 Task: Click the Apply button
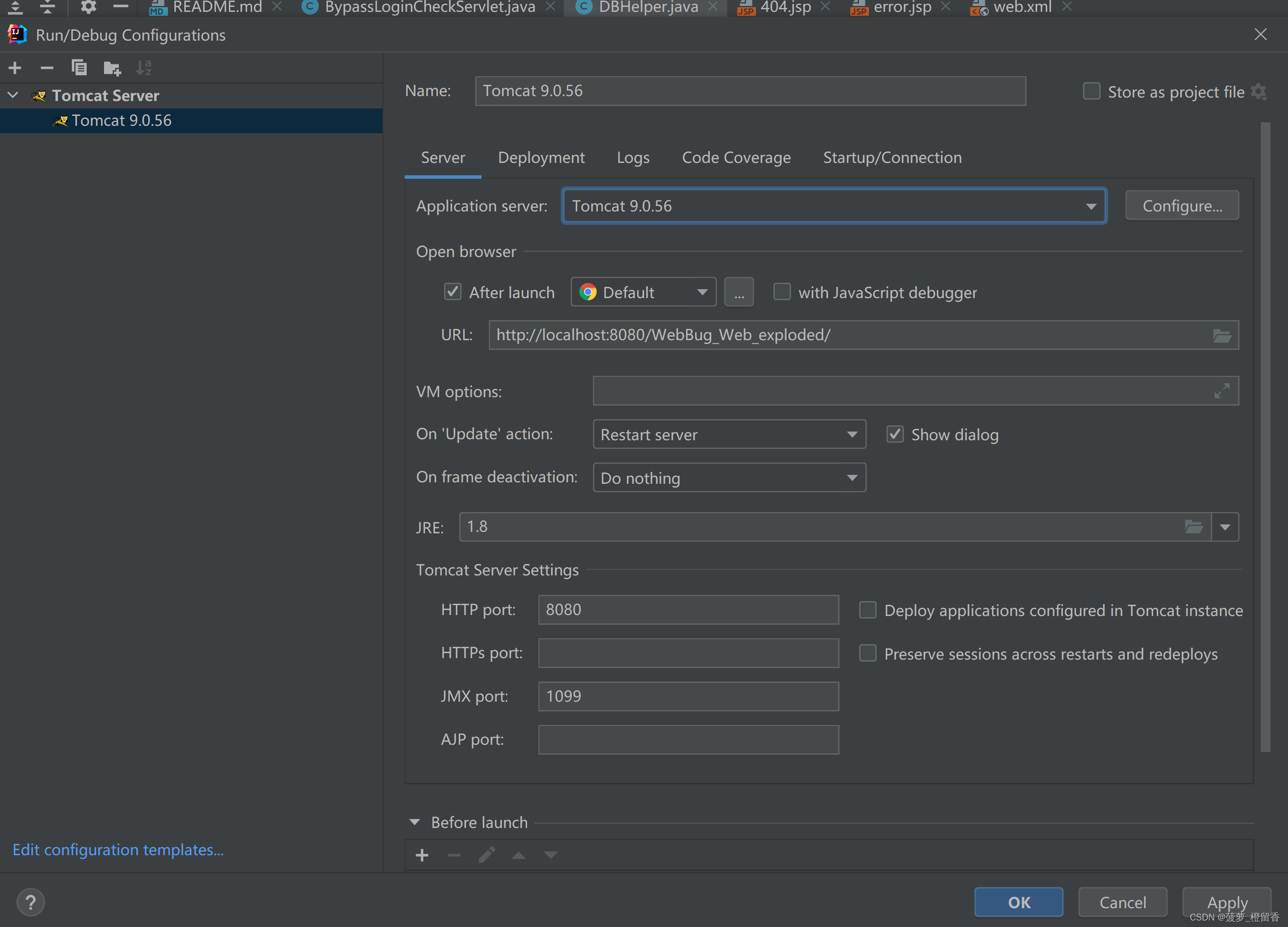point(1227,902)
